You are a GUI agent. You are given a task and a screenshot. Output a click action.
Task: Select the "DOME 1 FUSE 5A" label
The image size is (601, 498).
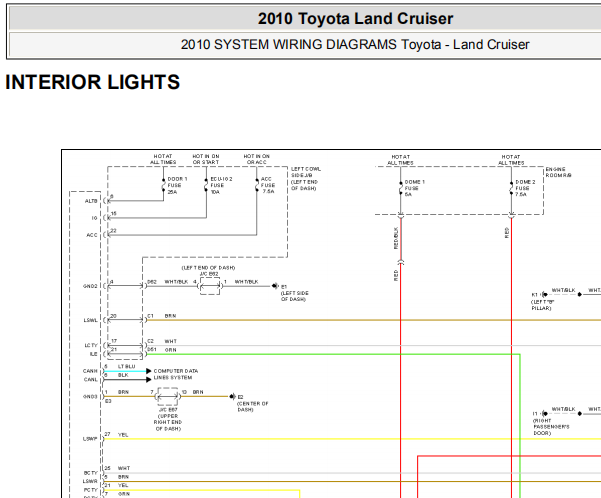pyautogui.click(x=414, y=188)
